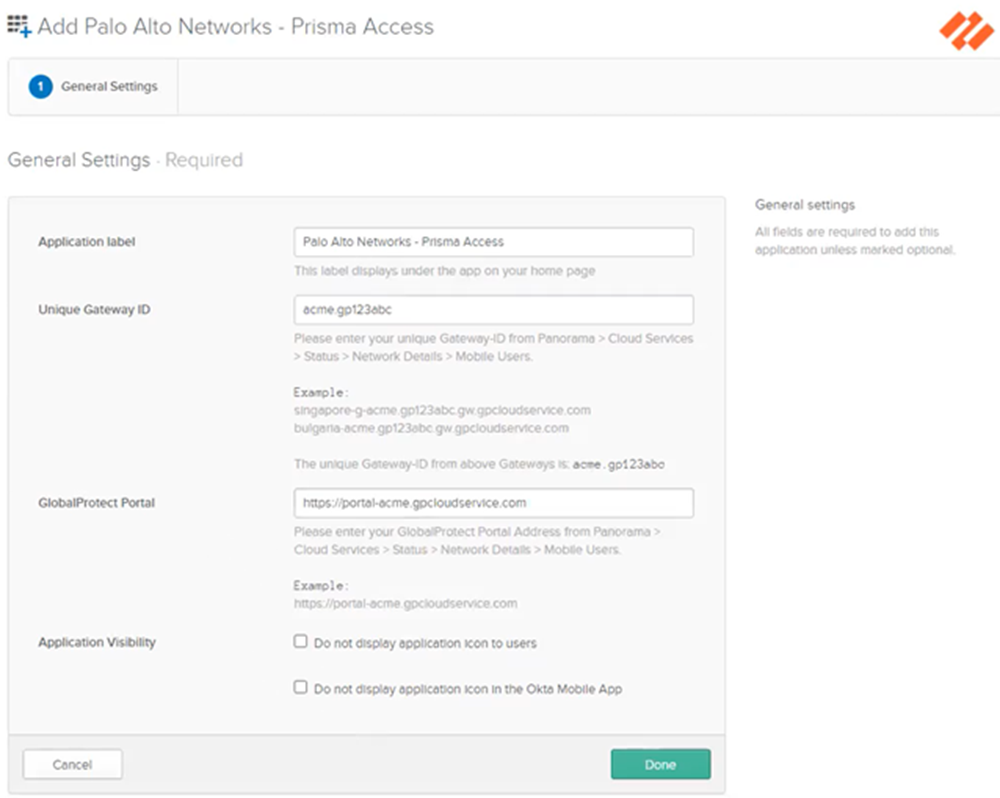Screen dimensions: 1000x798
Task: Focus the Application label text field
Action: (493, 242)
